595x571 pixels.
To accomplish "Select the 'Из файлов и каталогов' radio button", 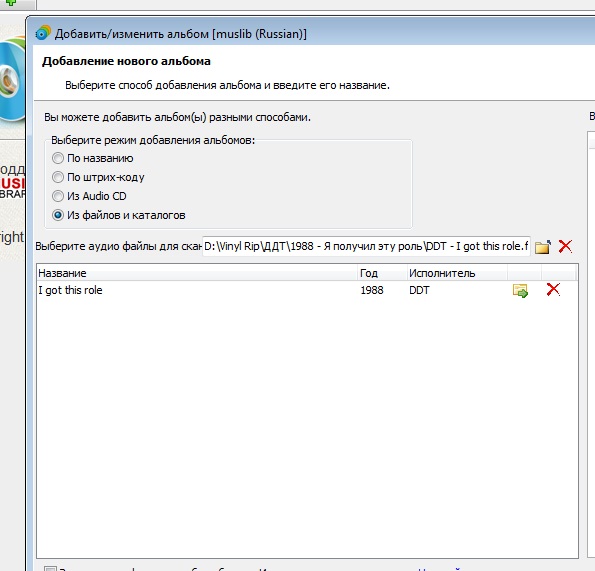I will 58,215.
